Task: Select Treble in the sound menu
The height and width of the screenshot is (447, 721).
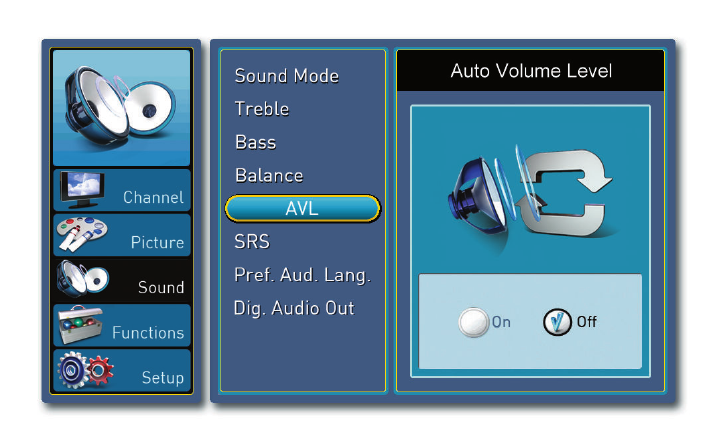Action: pyautogui.click(x=262, y=109)
